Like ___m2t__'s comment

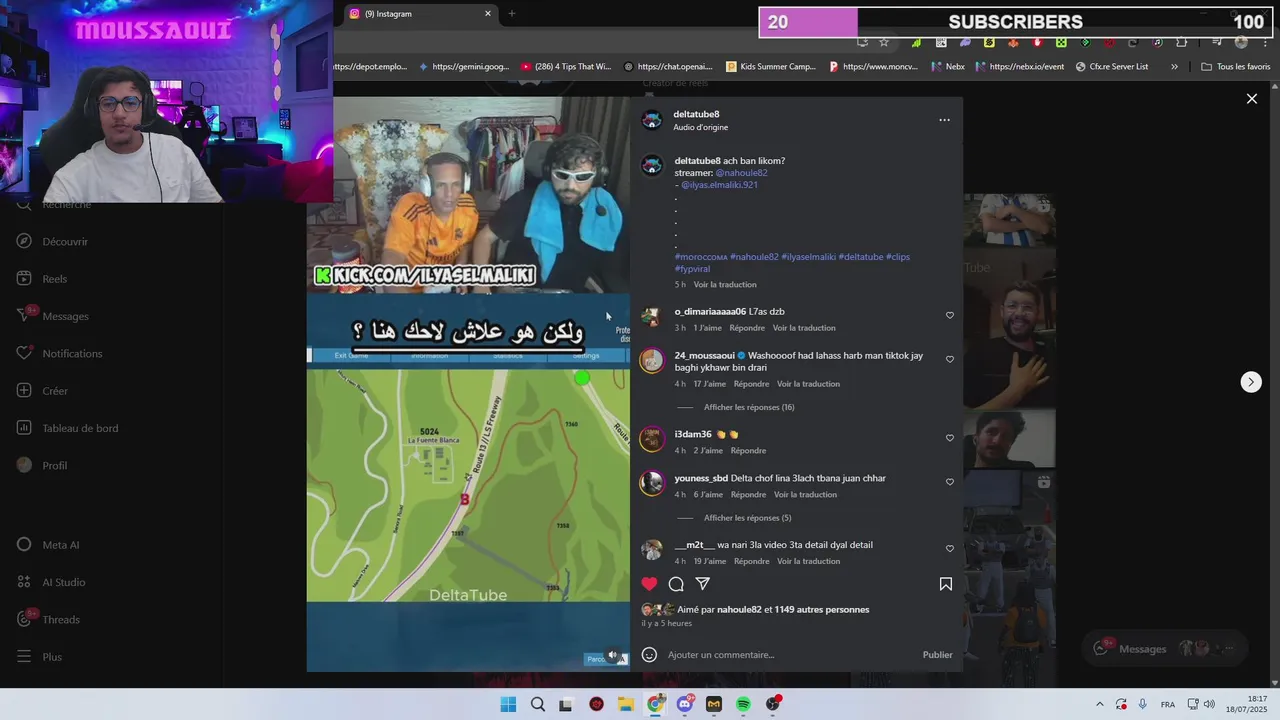pos(950,548)
